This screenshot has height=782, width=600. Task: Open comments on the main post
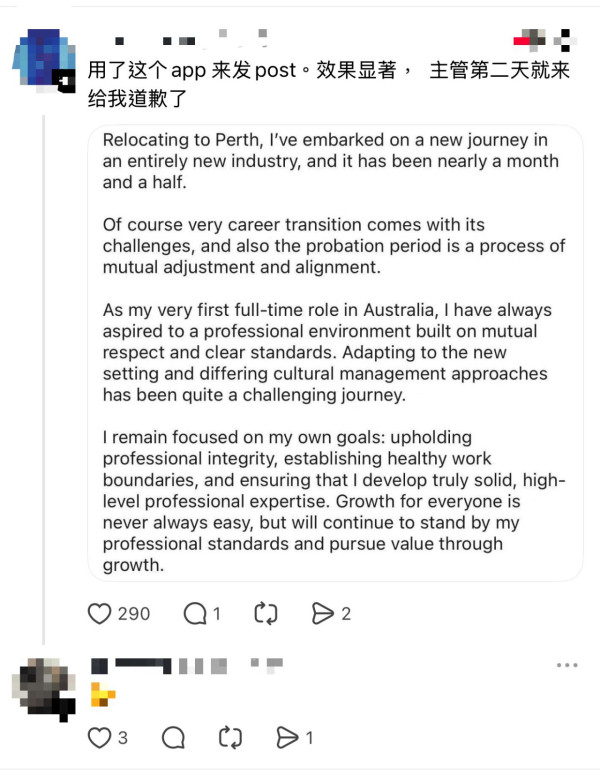pyautogui.click(x=195, y=613)
